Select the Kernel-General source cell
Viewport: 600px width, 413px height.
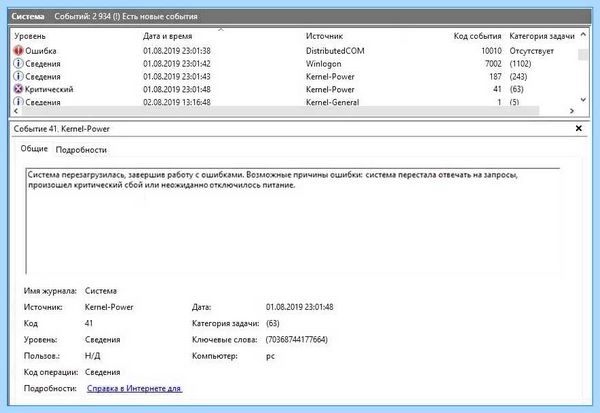pyautogui.click(x=332, y=102)
